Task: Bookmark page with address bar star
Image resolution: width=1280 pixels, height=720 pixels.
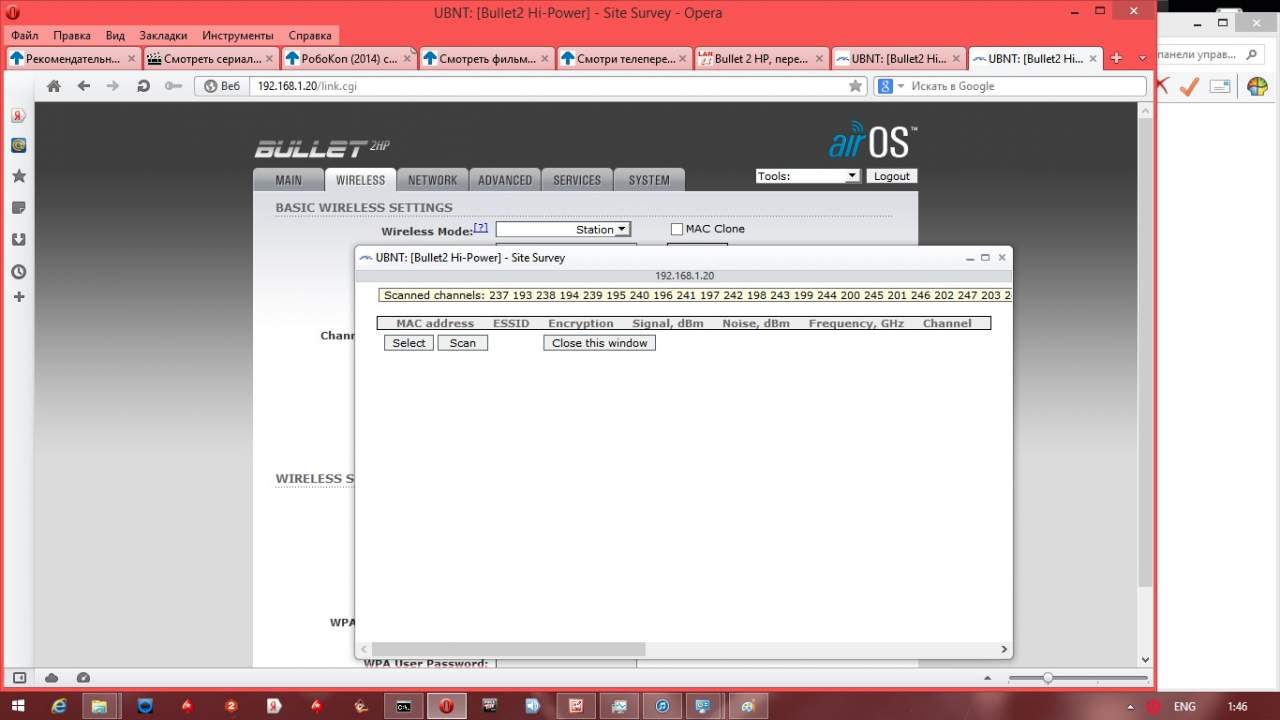Action: point(855,86)
